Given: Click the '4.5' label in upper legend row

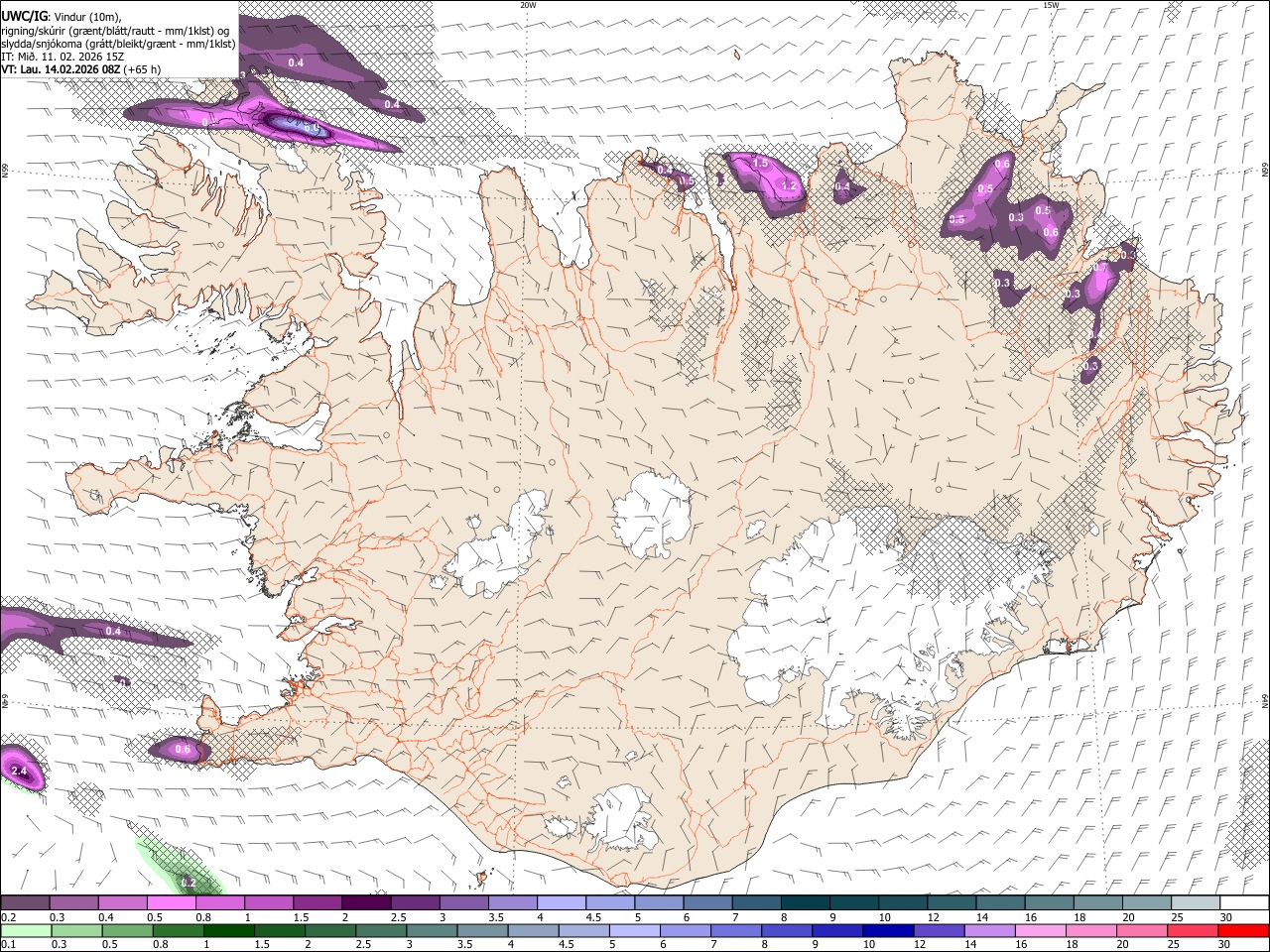Looking at the screenshot, I should (592, 917).
